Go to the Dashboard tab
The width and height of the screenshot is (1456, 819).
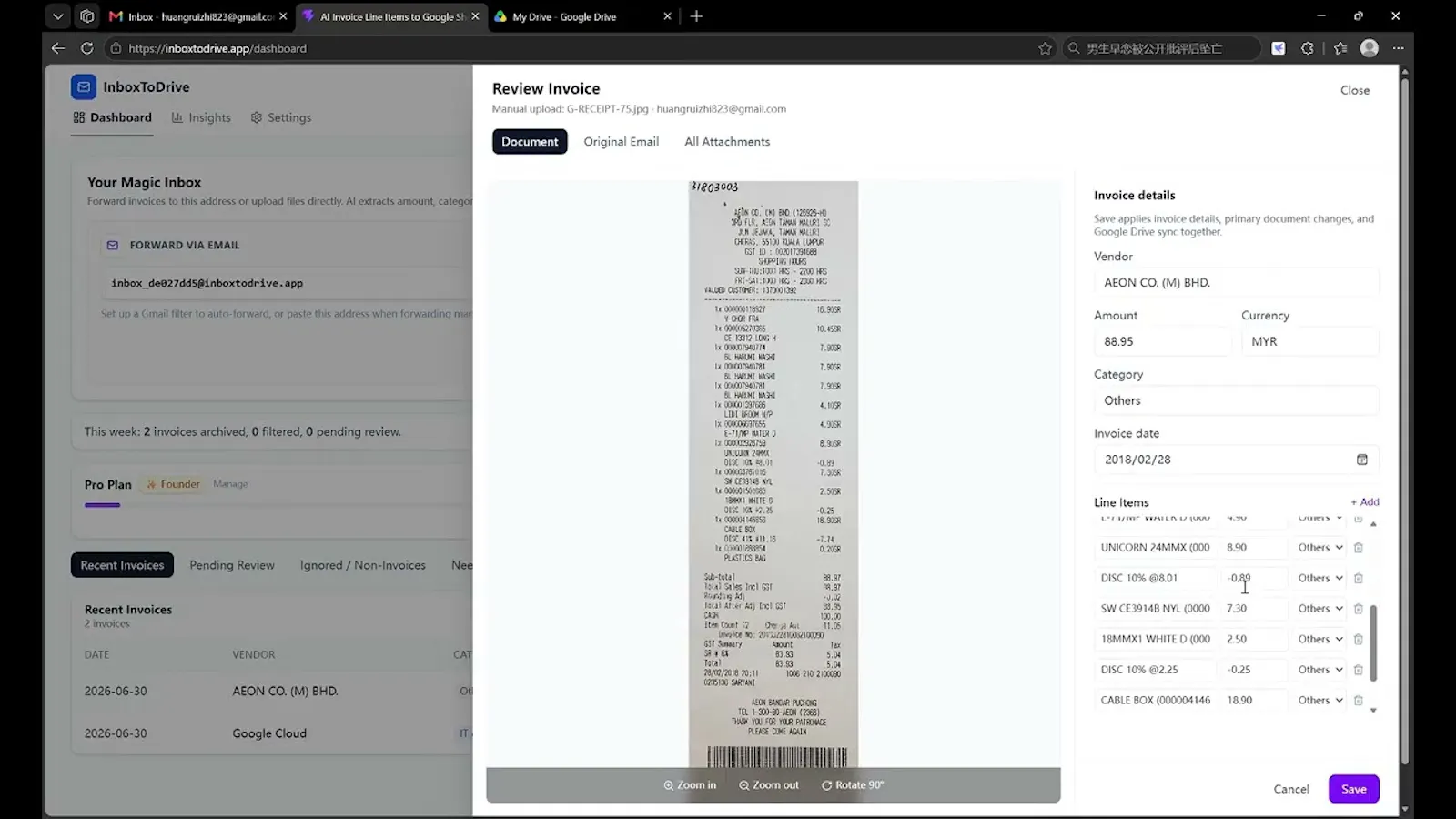pos(113,117)
